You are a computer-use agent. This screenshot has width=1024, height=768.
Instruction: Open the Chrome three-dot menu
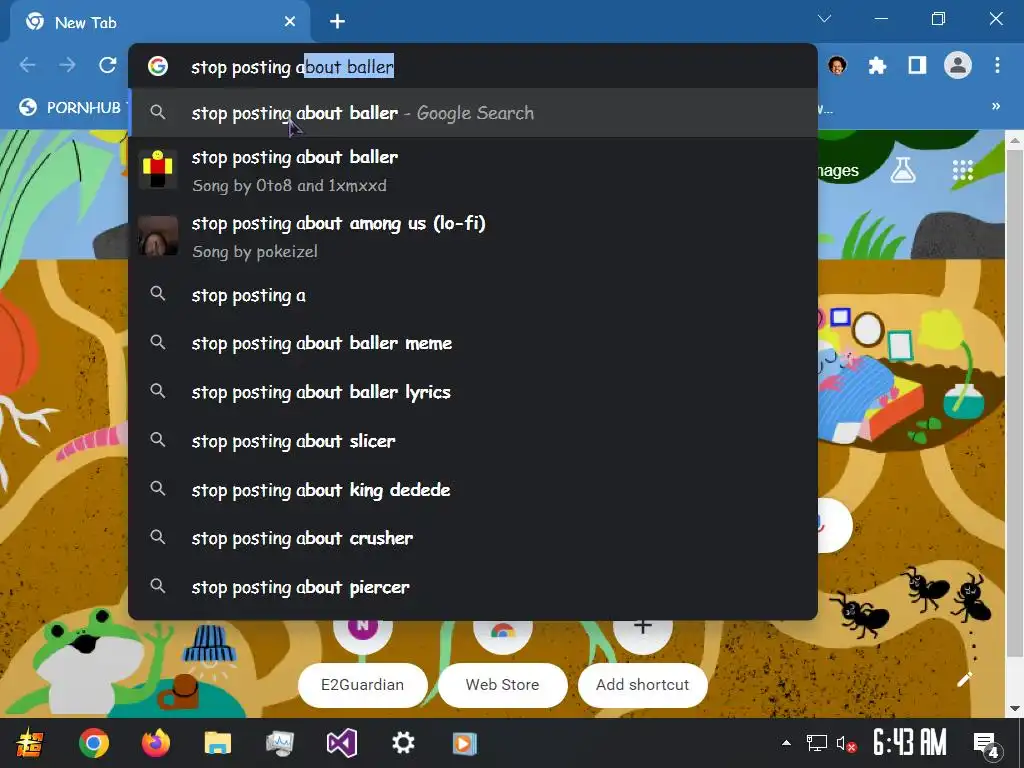(997, 65)
